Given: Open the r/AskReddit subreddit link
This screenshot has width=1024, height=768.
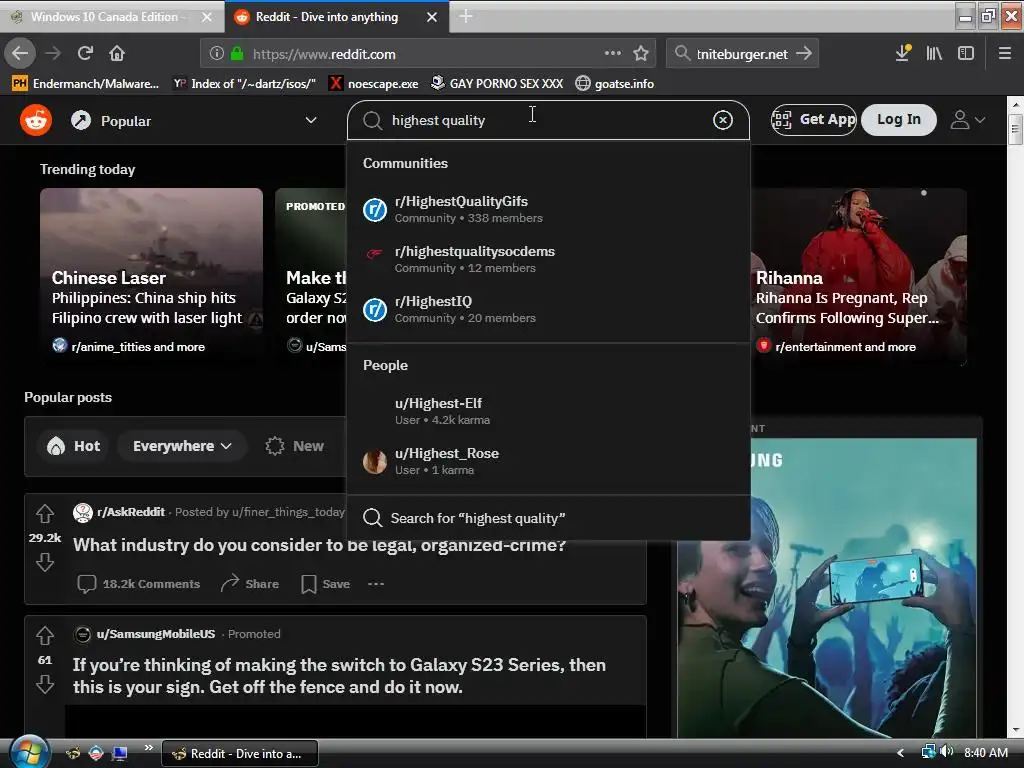Looking at the screenshot, I should (131, 512).
